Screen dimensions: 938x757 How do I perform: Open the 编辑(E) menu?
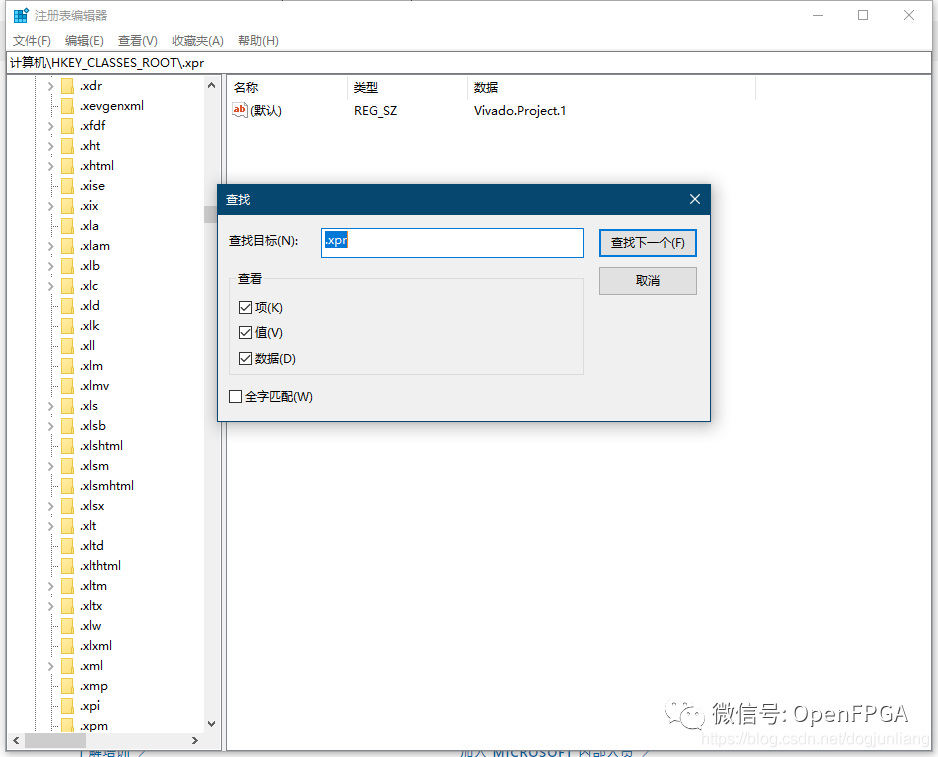tap(82, 40)
